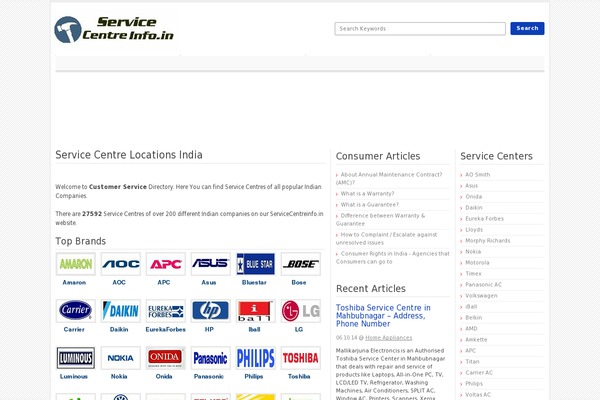This screenshot has width=600, height=400.
Task: Open Onida in Service Centers sidebar
Action: 473,197
